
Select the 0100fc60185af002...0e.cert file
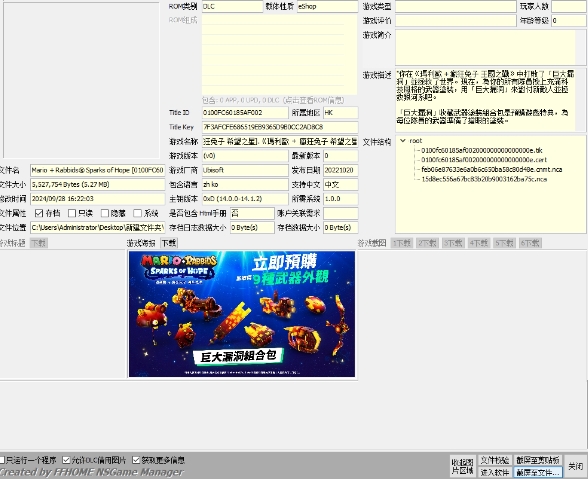click(484, 160)
